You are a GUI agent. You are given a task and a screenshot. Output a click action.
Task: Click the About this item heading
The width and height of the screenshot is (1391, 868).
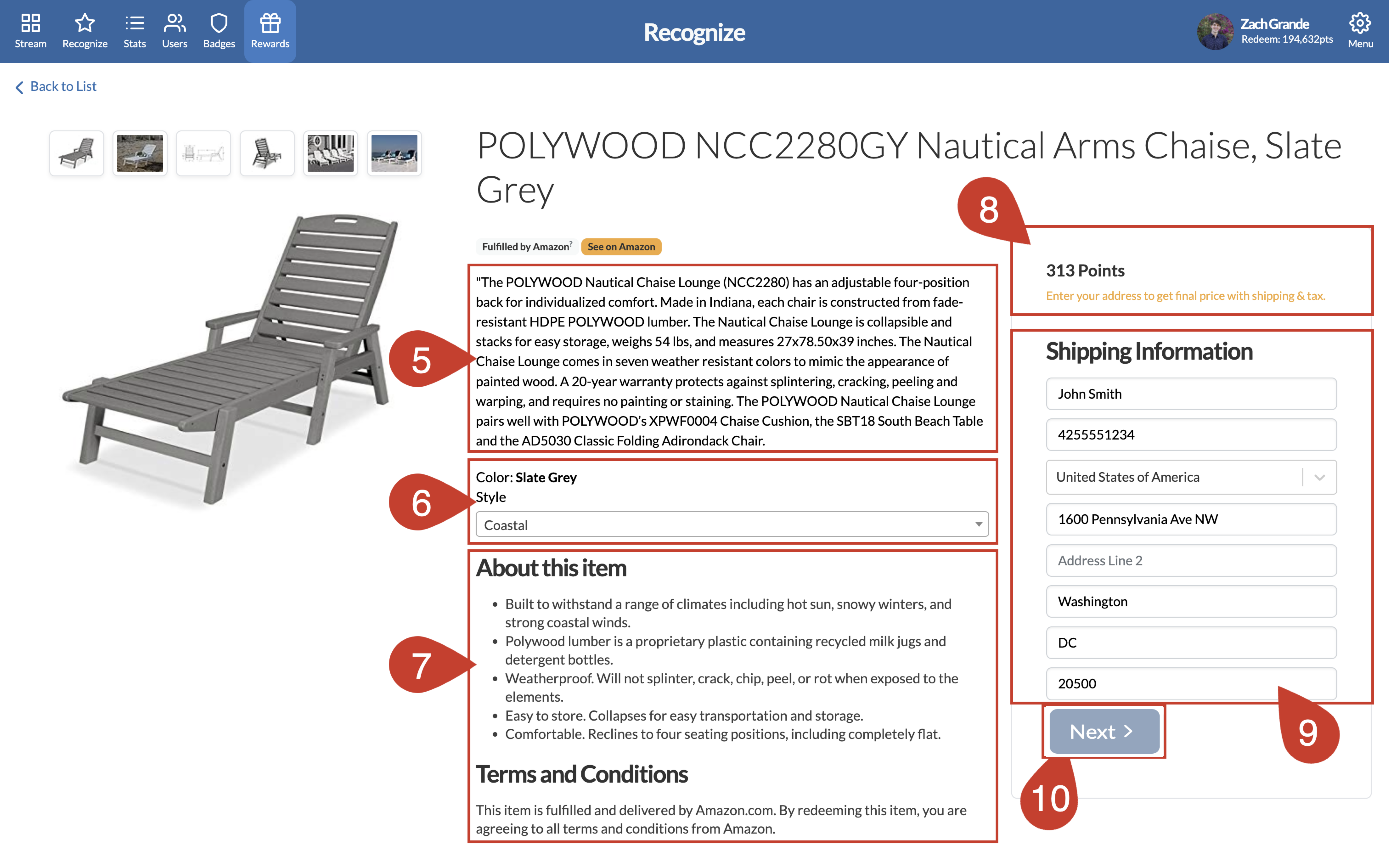[x=552, y=568]
